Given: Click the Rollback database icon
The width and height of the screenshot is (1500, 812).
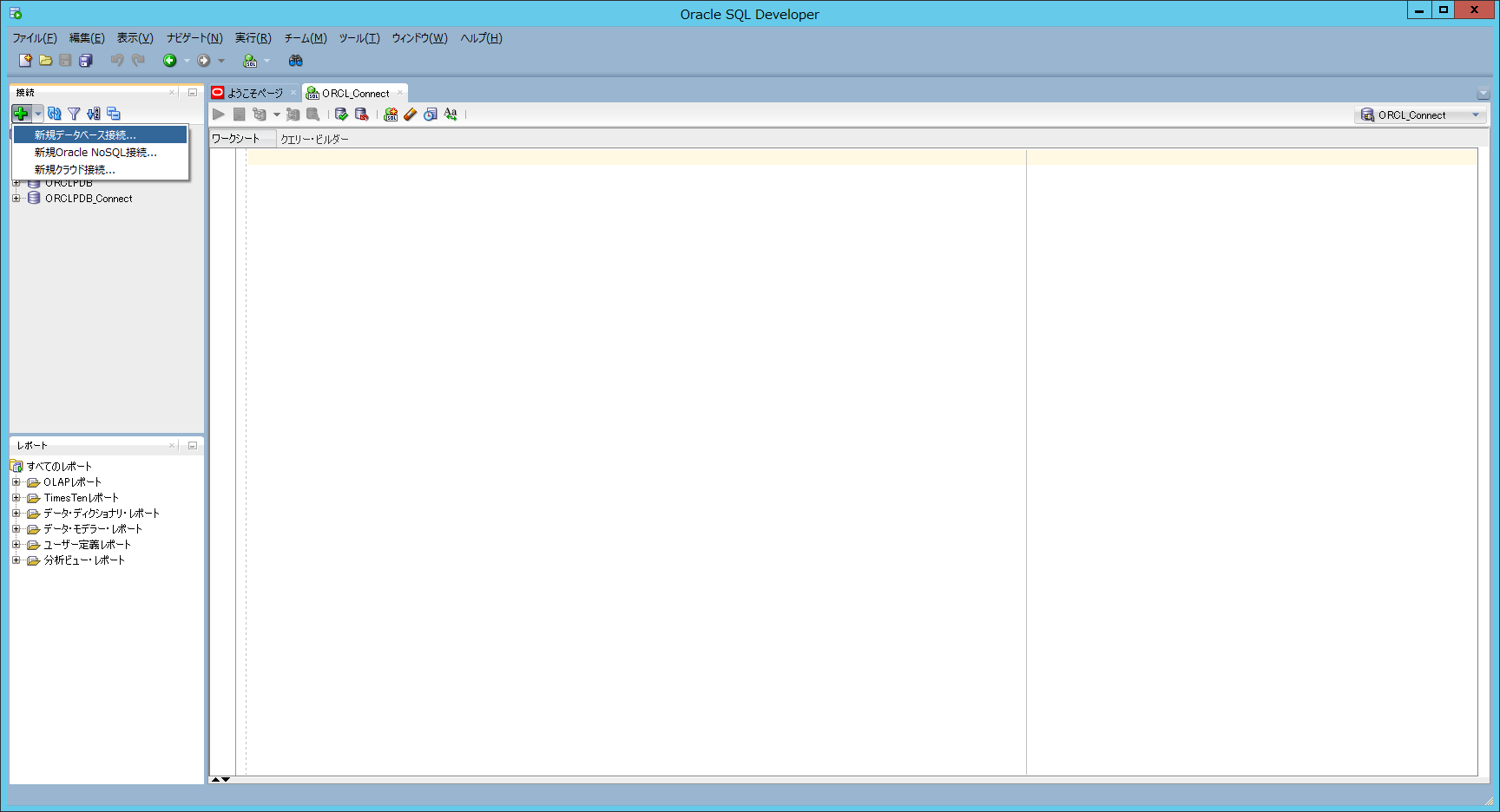Looking at the screenshot, I should 362,115.
